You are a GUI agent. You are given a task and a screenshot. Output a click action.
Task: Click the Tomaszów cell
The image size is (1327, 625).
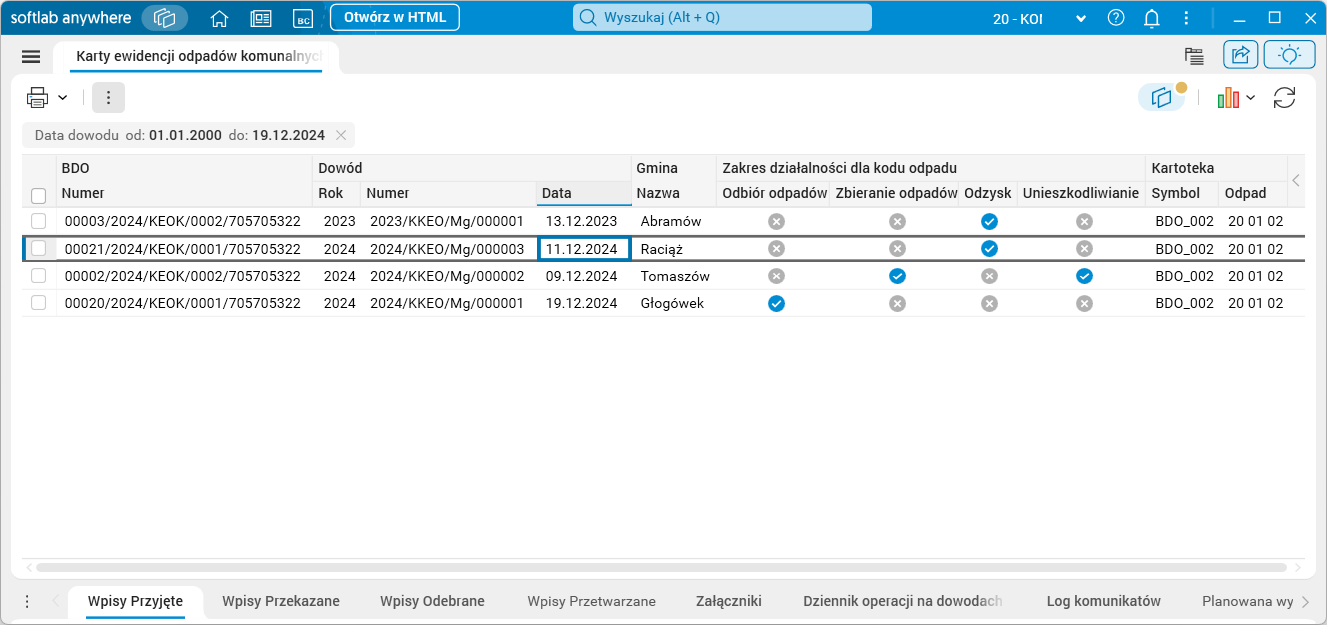pyautogui.click(x=675, y=276)
